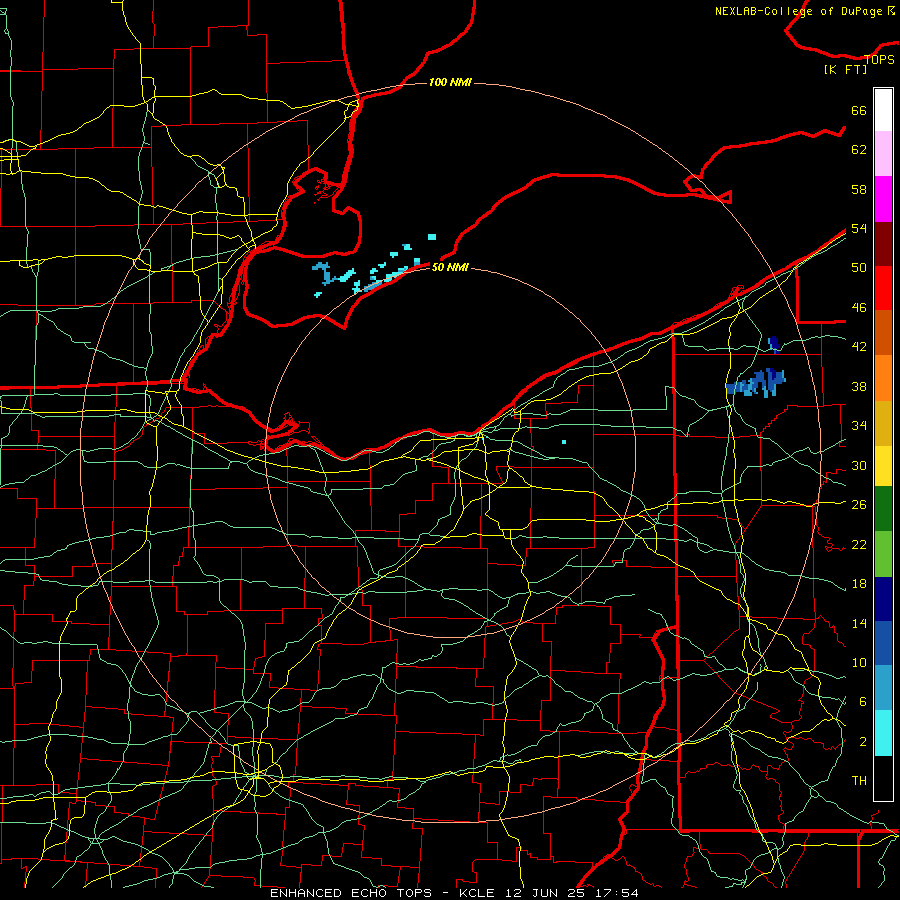The height and width of the screenshot is (900, 900).
Task: Select the dark green legend swatch
Action: [883, 508]
